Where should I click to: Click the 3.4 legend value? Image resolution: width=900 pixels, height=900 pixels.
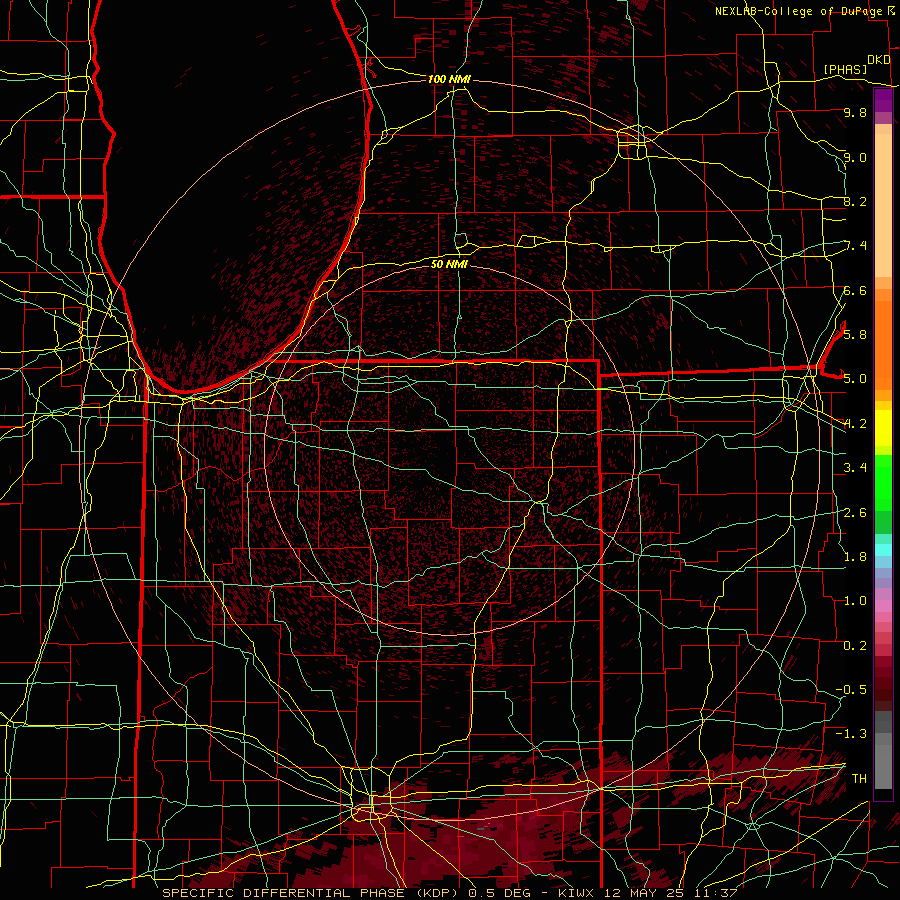click(855, 467)
